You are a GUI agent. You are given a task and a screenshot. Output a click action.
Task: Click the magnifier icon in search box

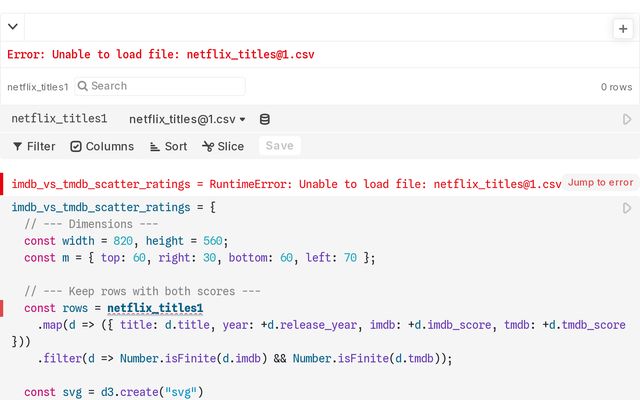point(82,87)
